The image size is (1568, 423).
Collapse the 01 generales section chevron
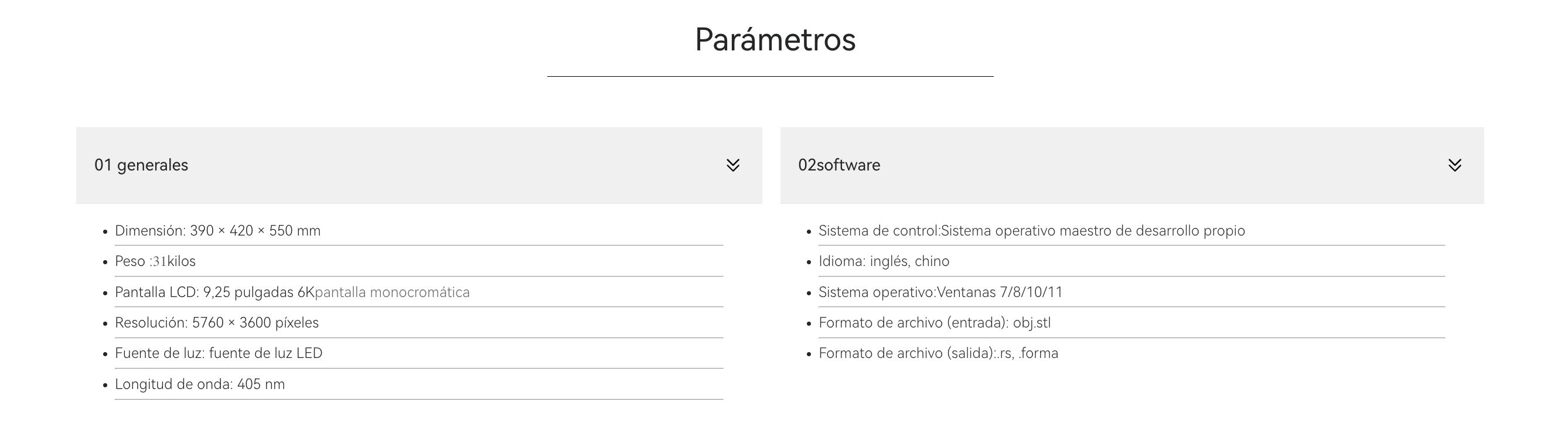(x=733, y=165)
